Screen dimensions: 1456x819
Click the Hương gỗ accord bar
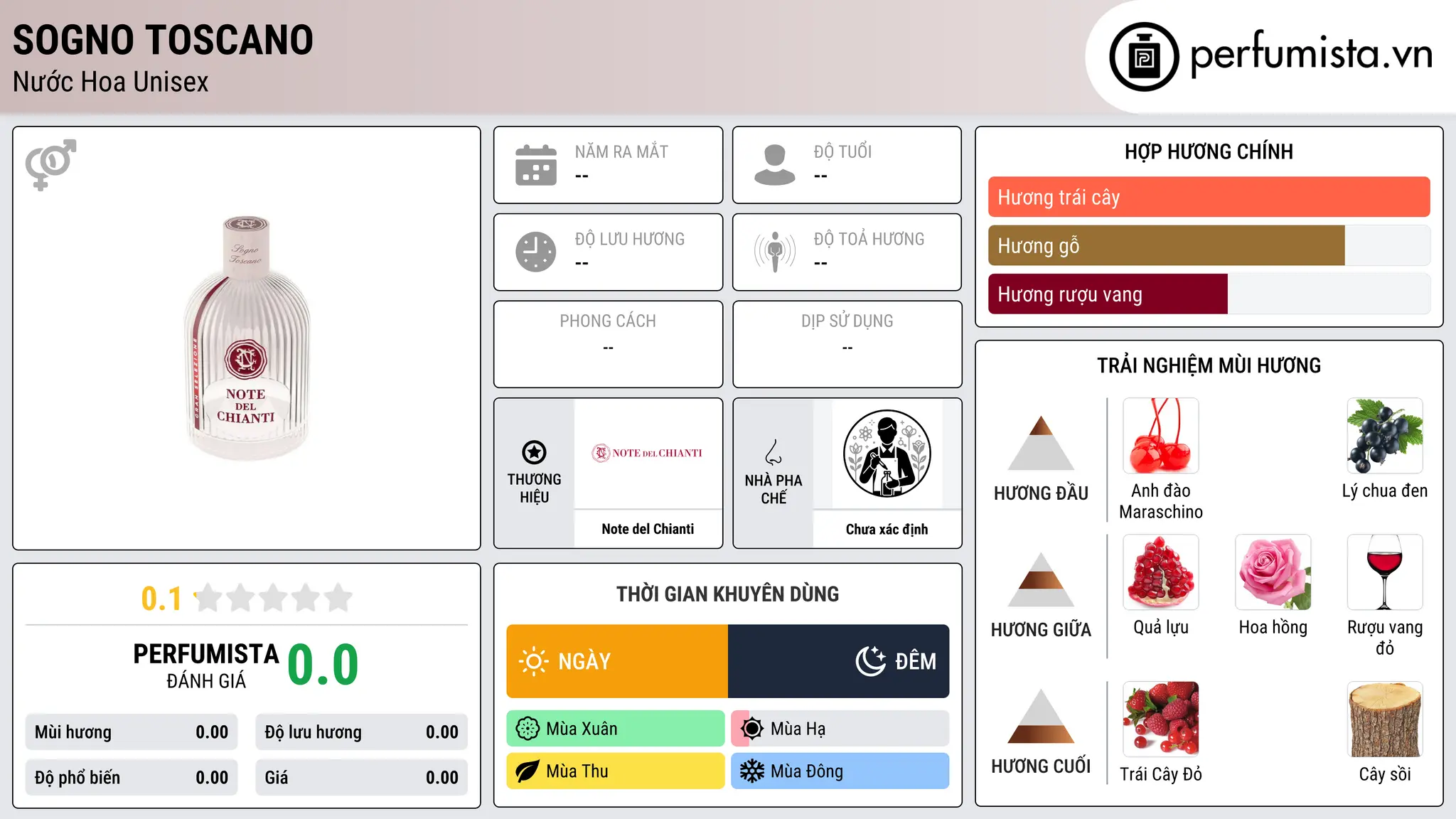pyautogui.click(x=1209, y=245)
